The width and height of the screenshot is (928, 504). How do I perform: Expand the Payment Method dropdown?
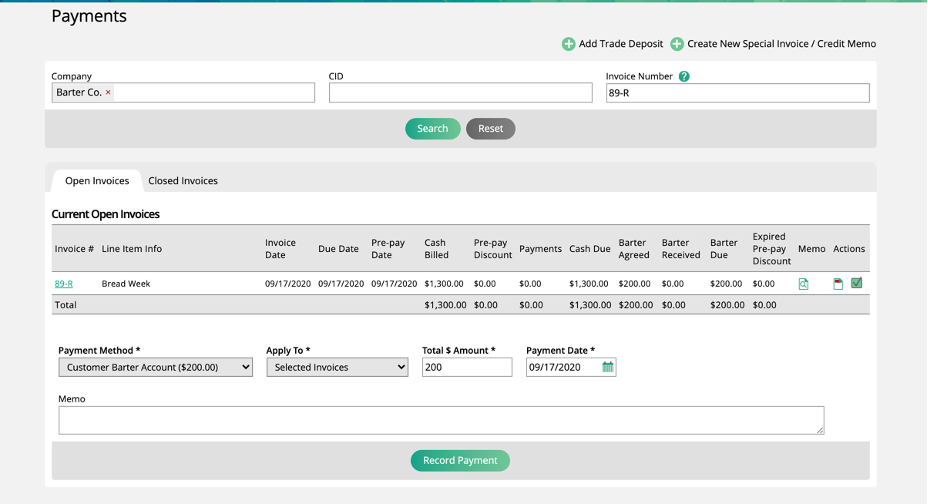click(x=155, y=367)
